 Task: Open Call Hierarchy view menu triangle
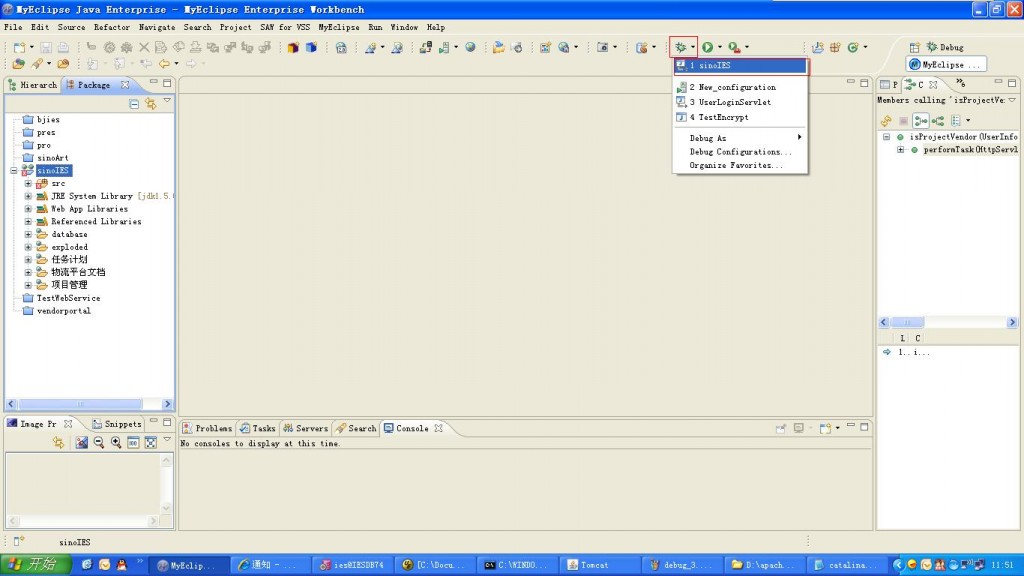[x=1012, y=100]
